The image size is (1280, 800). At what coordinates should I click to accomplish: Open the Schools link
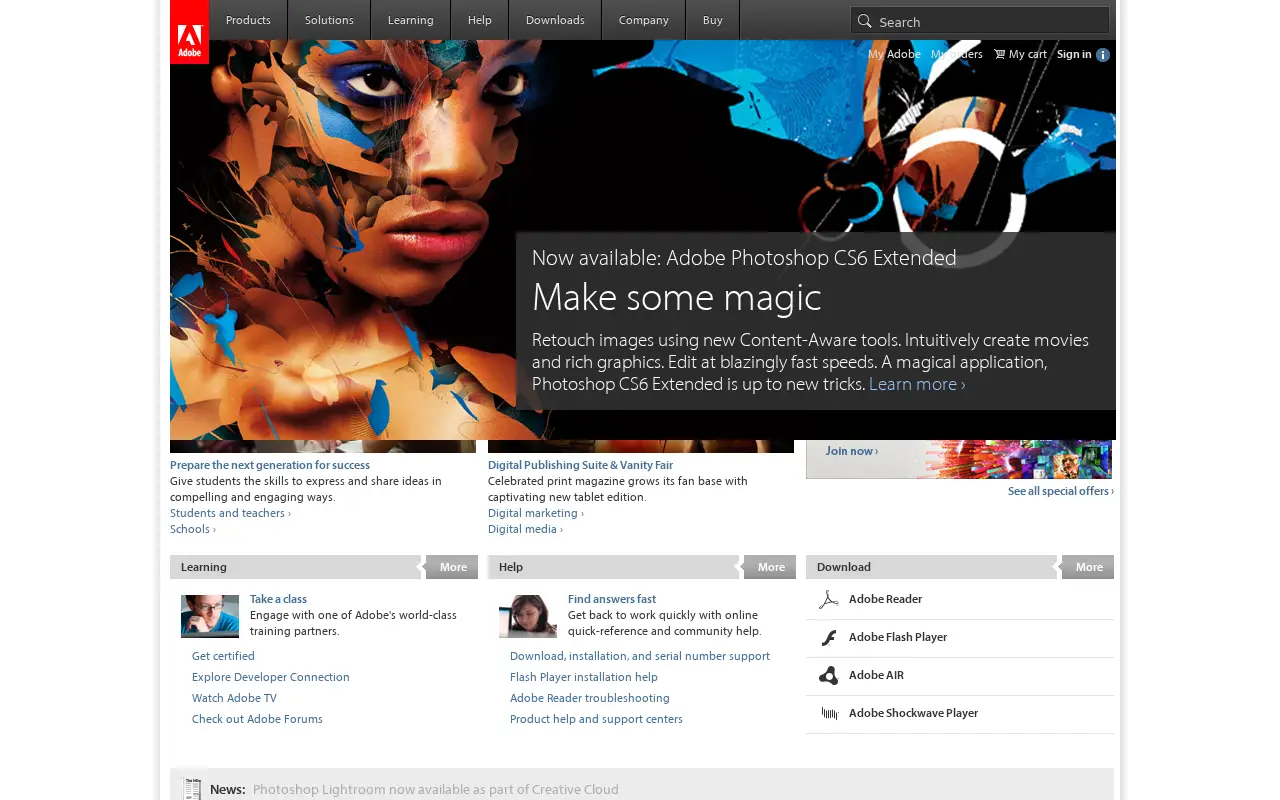pyautogui.click(x=193, y=529)
